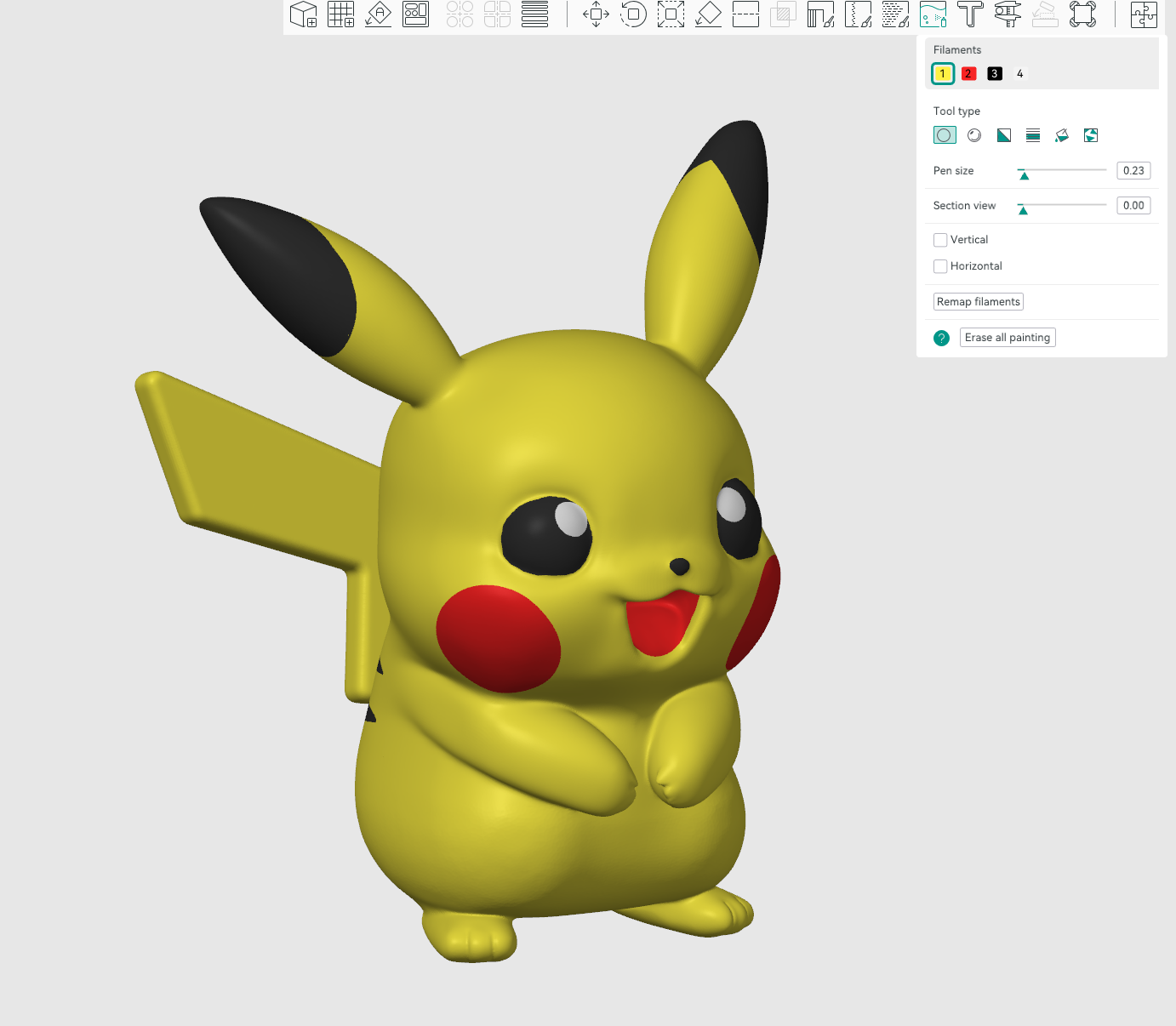Screen dimensions: 1176x1026
Task: Open the Variable layer height tool
Action: tap(534, 14)
